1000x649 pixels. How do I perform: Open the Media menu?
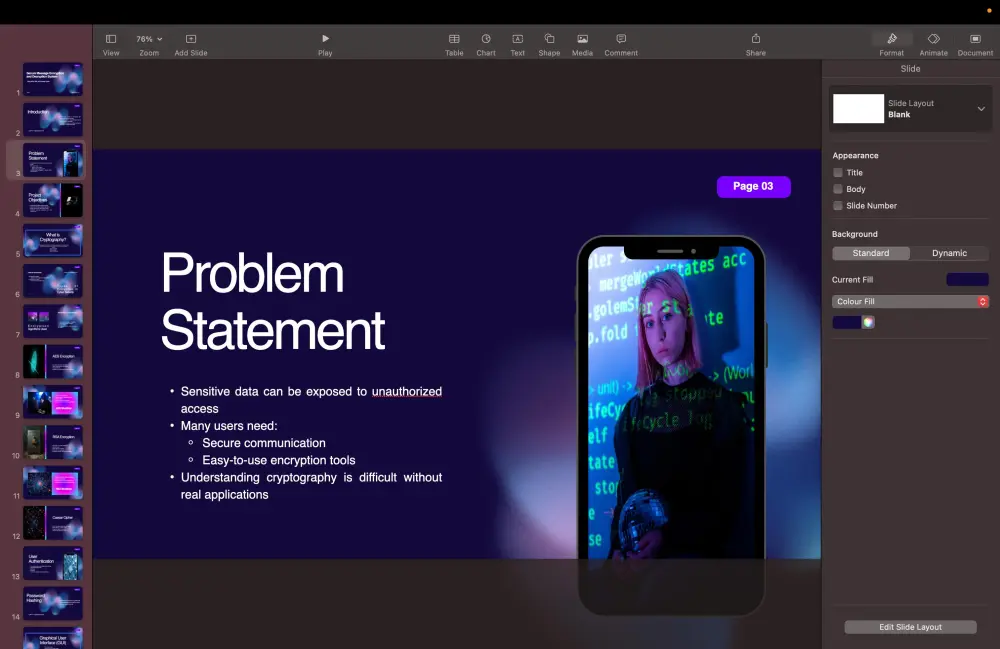pyautogui.click(x=582, y=45)
